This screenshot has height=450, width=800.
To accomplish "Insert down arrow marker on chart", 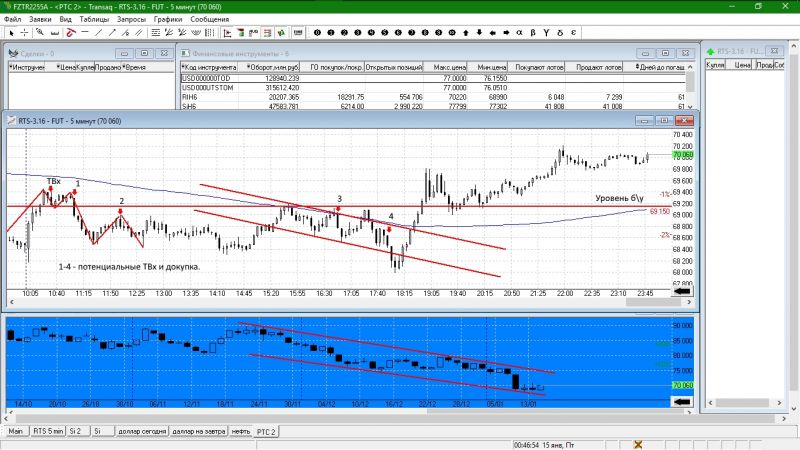I will click(x=479, y=33).
